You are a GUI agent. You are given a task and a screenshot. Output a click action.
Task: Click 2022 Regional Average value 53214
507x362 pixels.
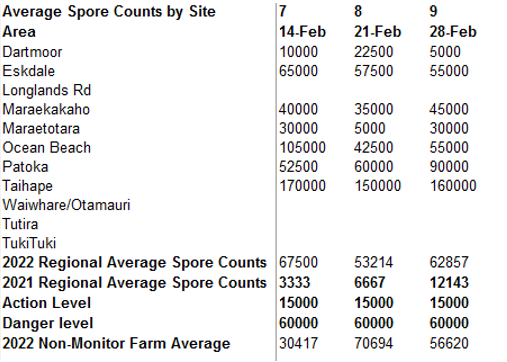coord(373,262)
